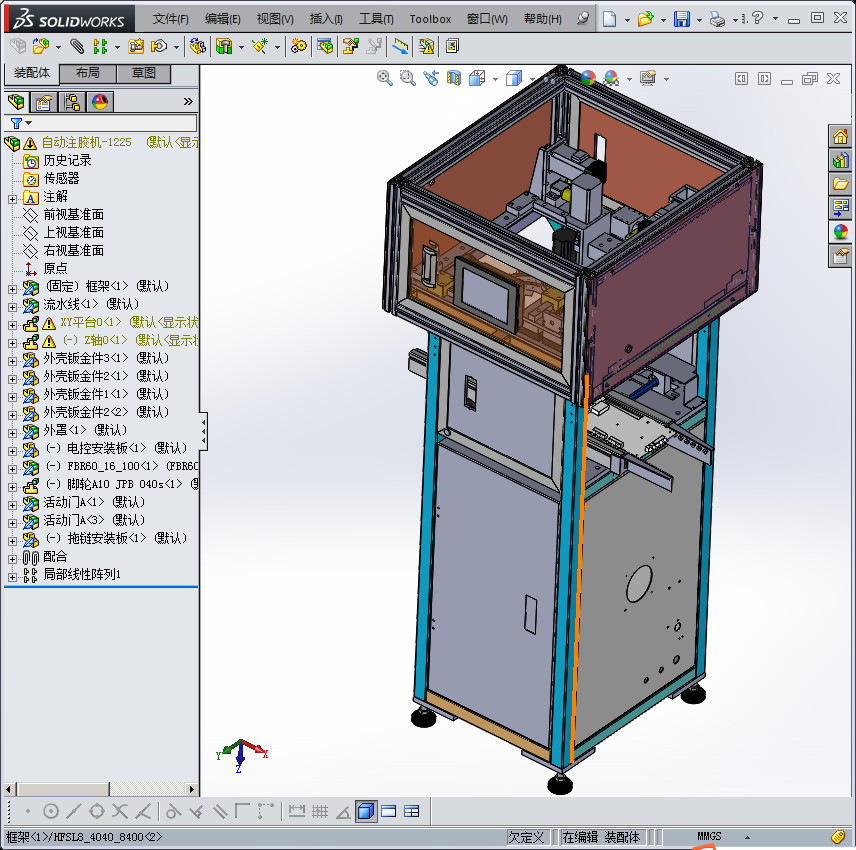Expand the 流水线<1> component node
This screenshot has width=856, height=850.
[12, 307]
